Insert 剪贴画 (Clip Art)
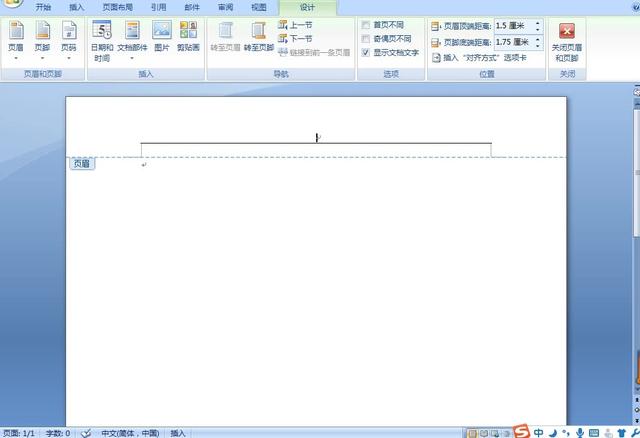This screenshot has width=640, height=438. click(x=188, y=36)
